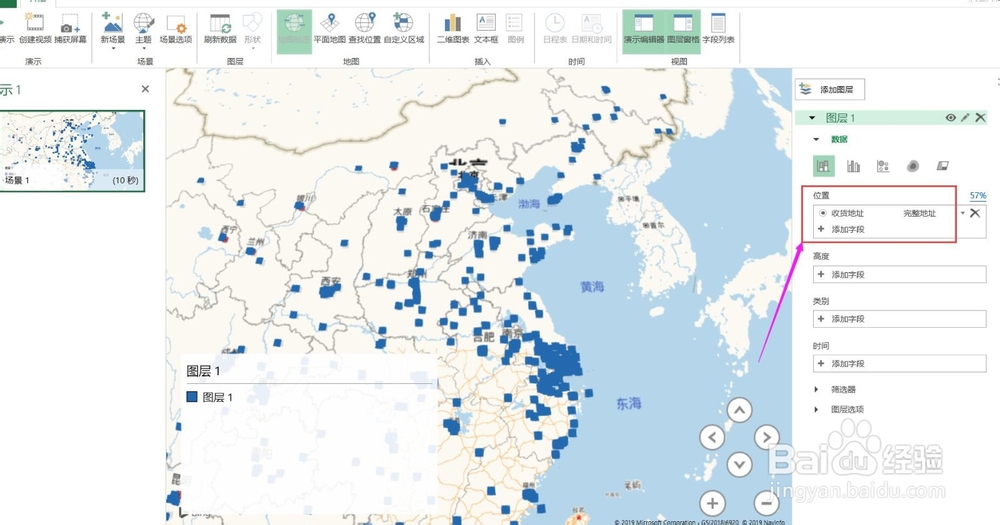Open 场景选项 (Scene Options)
Screen dimensions: 1000x525
tap(175, 29)
